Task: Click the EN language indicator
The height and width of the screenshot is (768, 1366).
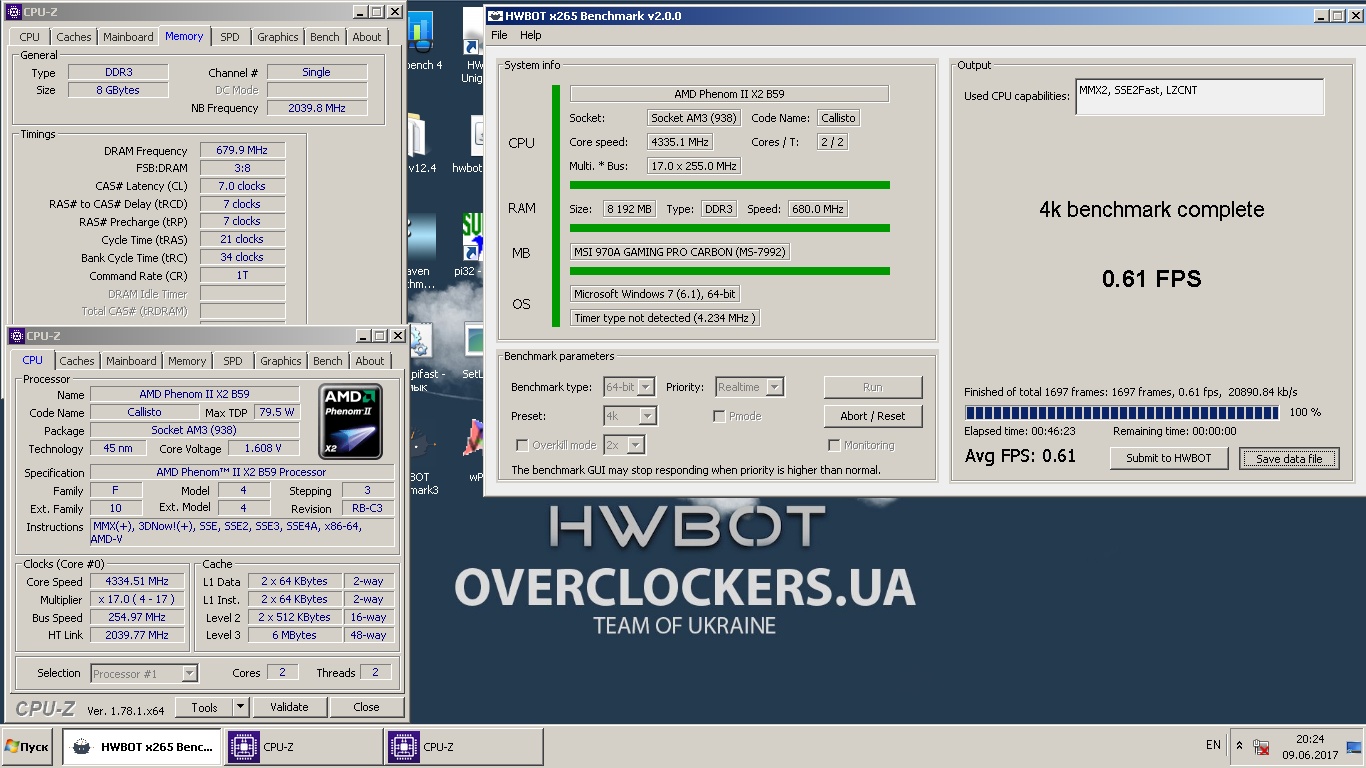Action: click(x=1213, y=745)
